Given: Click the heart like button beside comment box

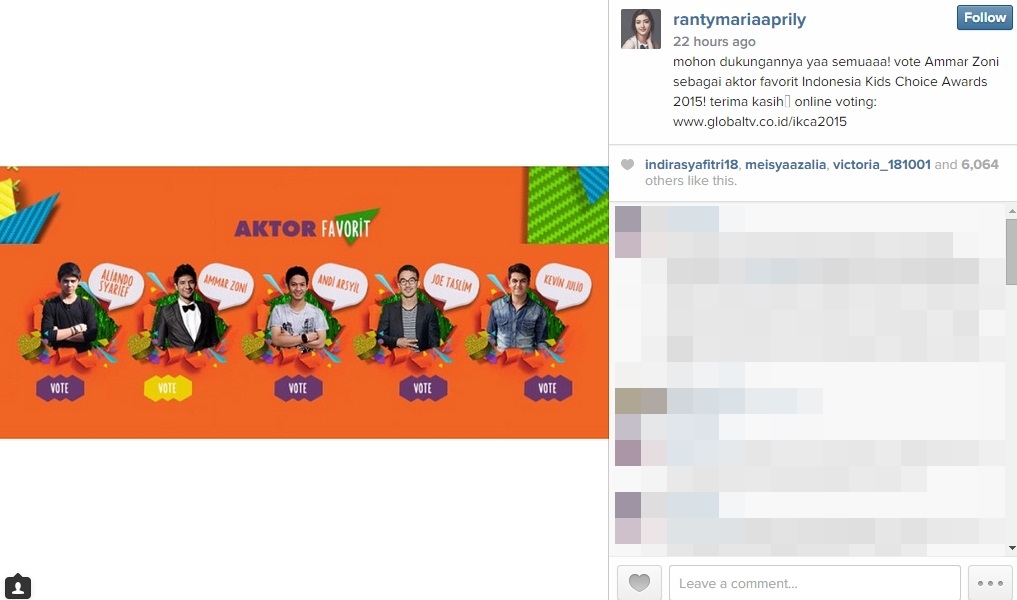Looking at the screenshot, I should click(x=640, y=582).
